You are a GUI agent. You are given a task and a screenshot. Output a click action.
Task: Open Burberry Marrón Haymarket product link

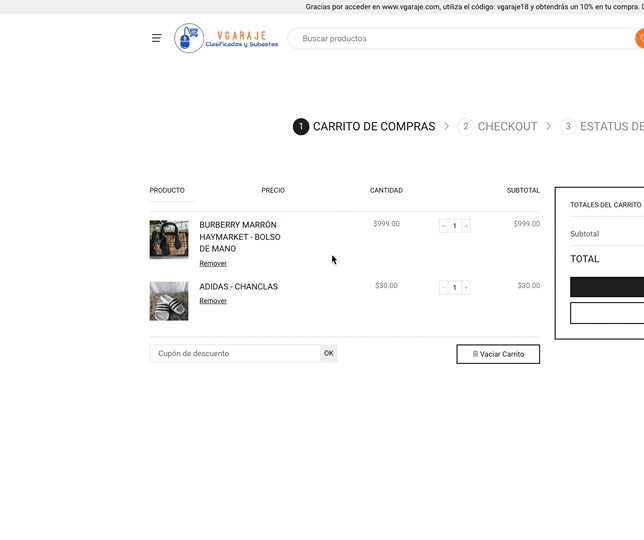tap(240, 237)
